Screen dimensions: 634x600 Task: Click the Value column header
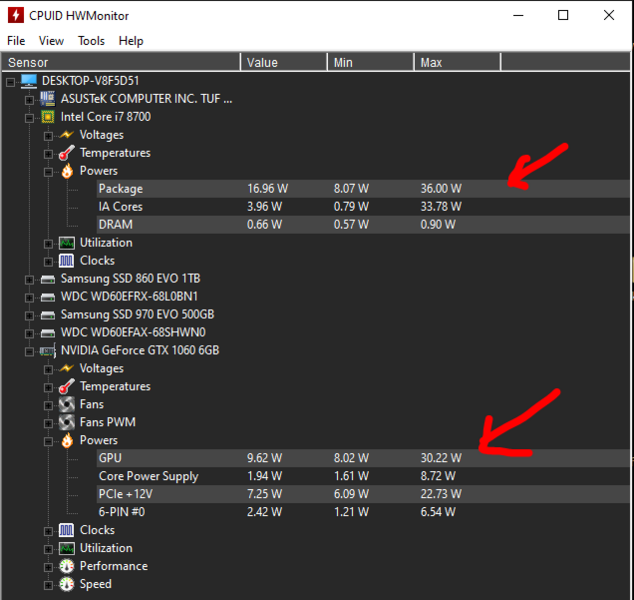[x=284, y=63]
